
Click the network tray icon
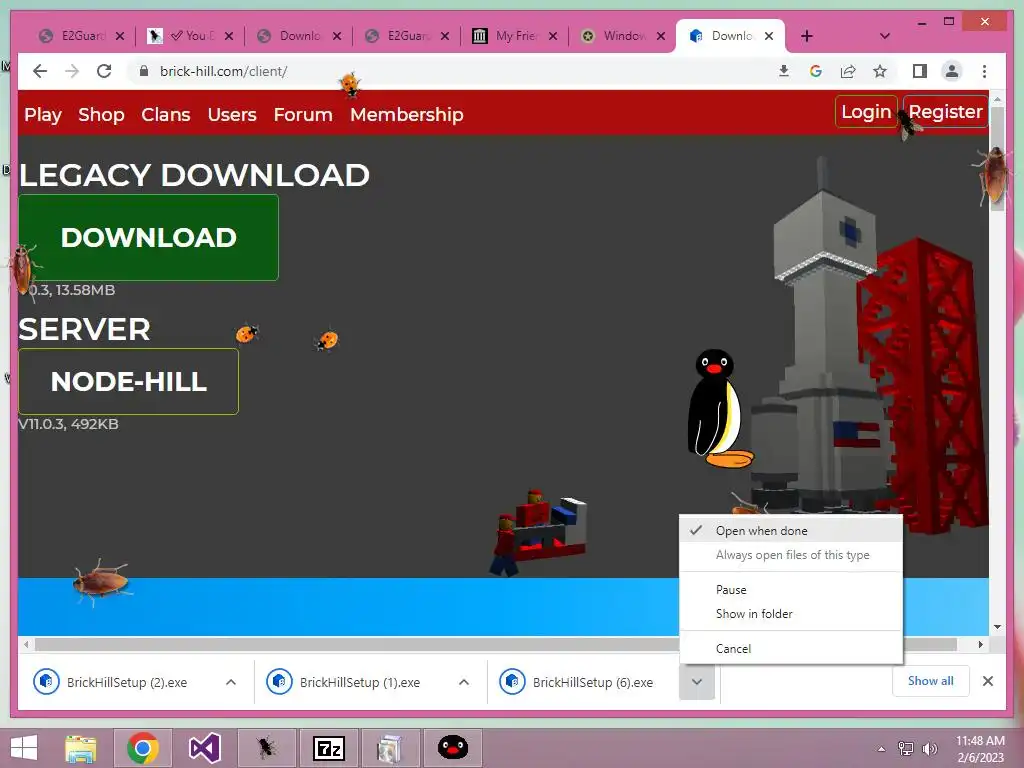[x=906, y=748]
